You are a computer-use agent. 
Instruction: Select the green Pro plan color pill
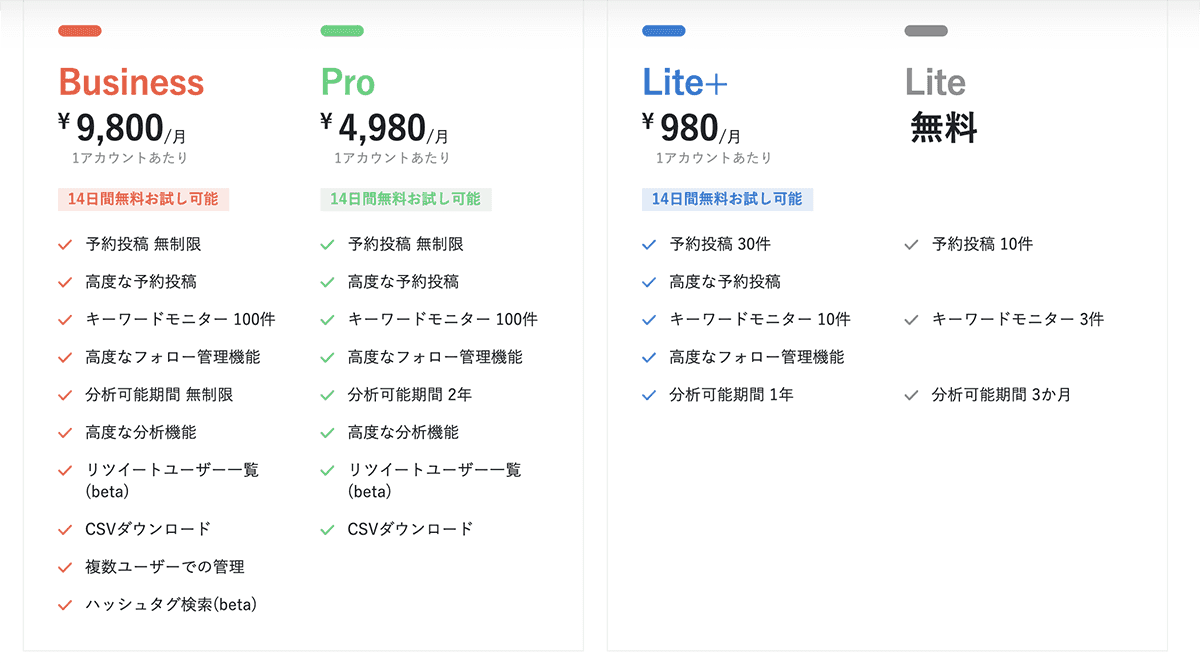(342, 31)
